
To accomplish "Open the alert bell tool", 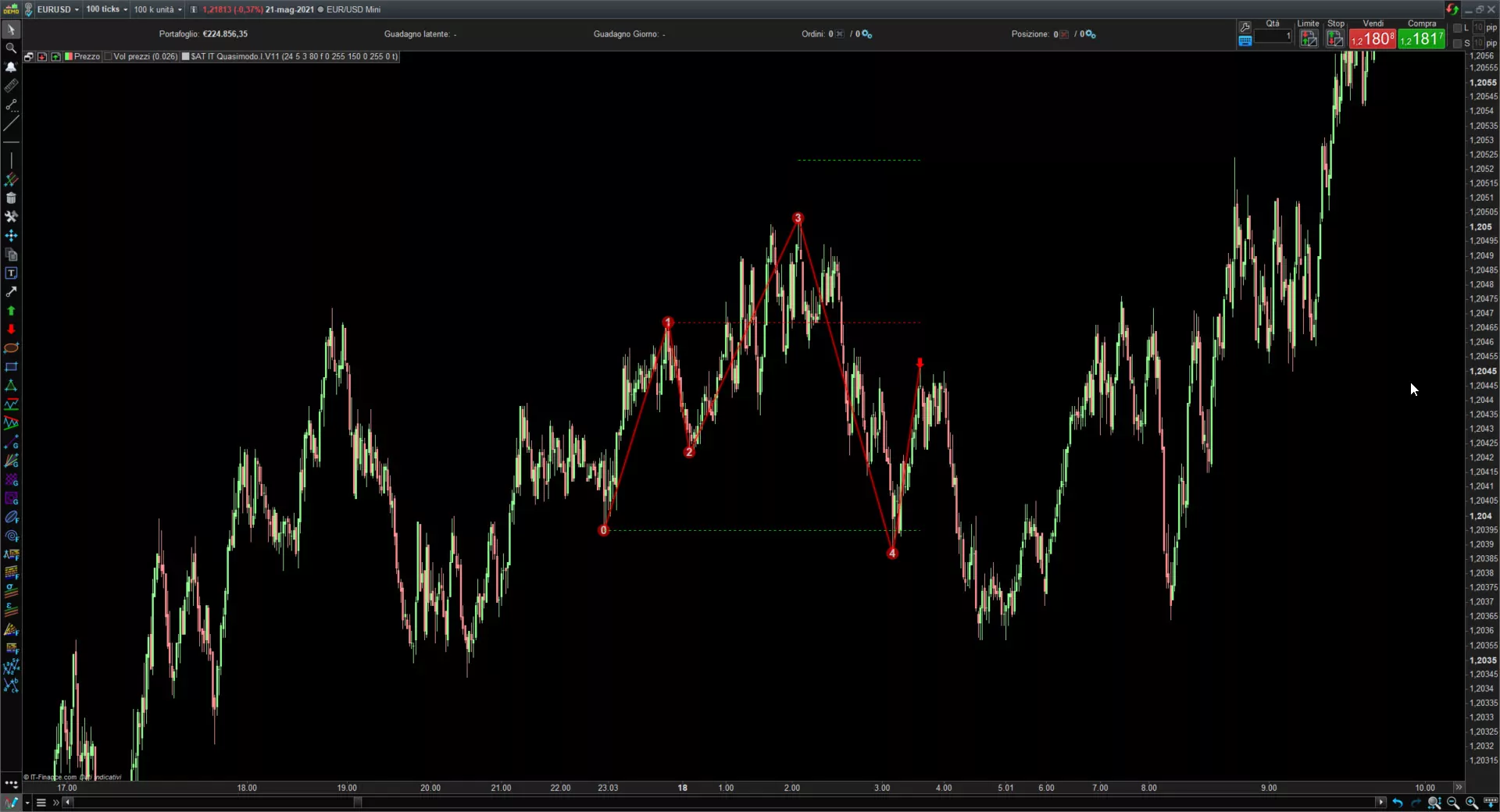I will coord(11,67).
